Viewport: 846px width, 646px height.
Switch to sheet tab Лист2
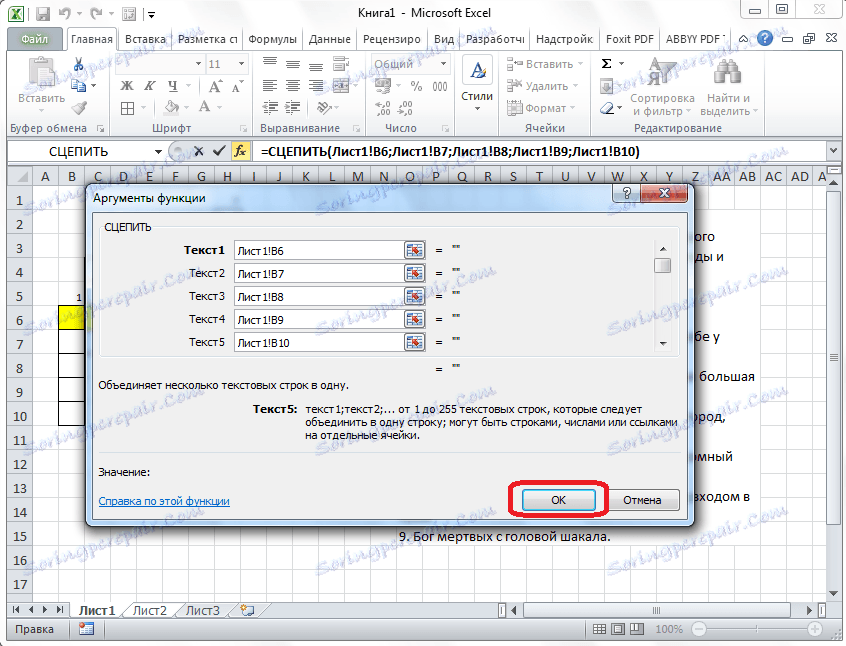(x=149, y=610)
